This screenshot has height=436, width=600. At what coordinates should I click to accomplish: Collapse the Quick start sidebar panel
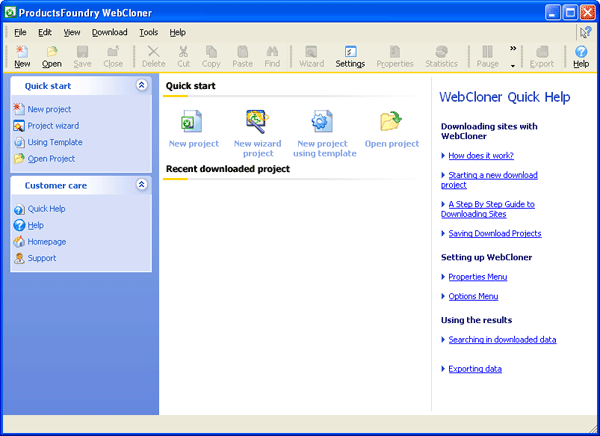click(142, 85)
